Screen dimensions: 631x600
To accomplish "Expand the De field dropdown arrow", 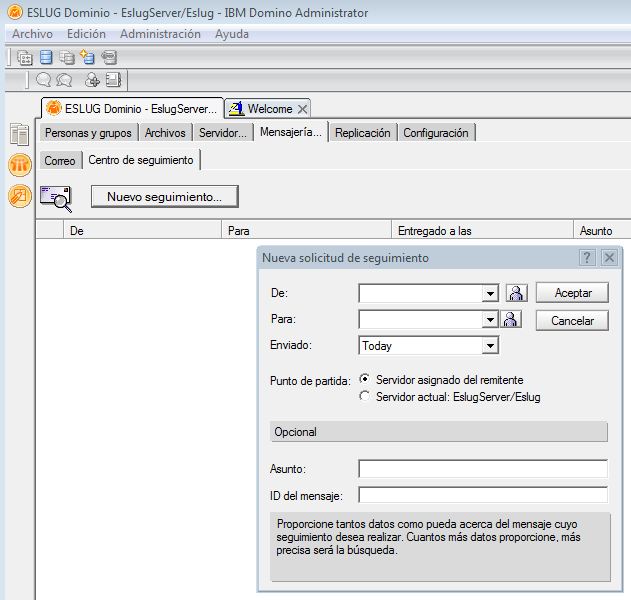I will coord(490,293).
